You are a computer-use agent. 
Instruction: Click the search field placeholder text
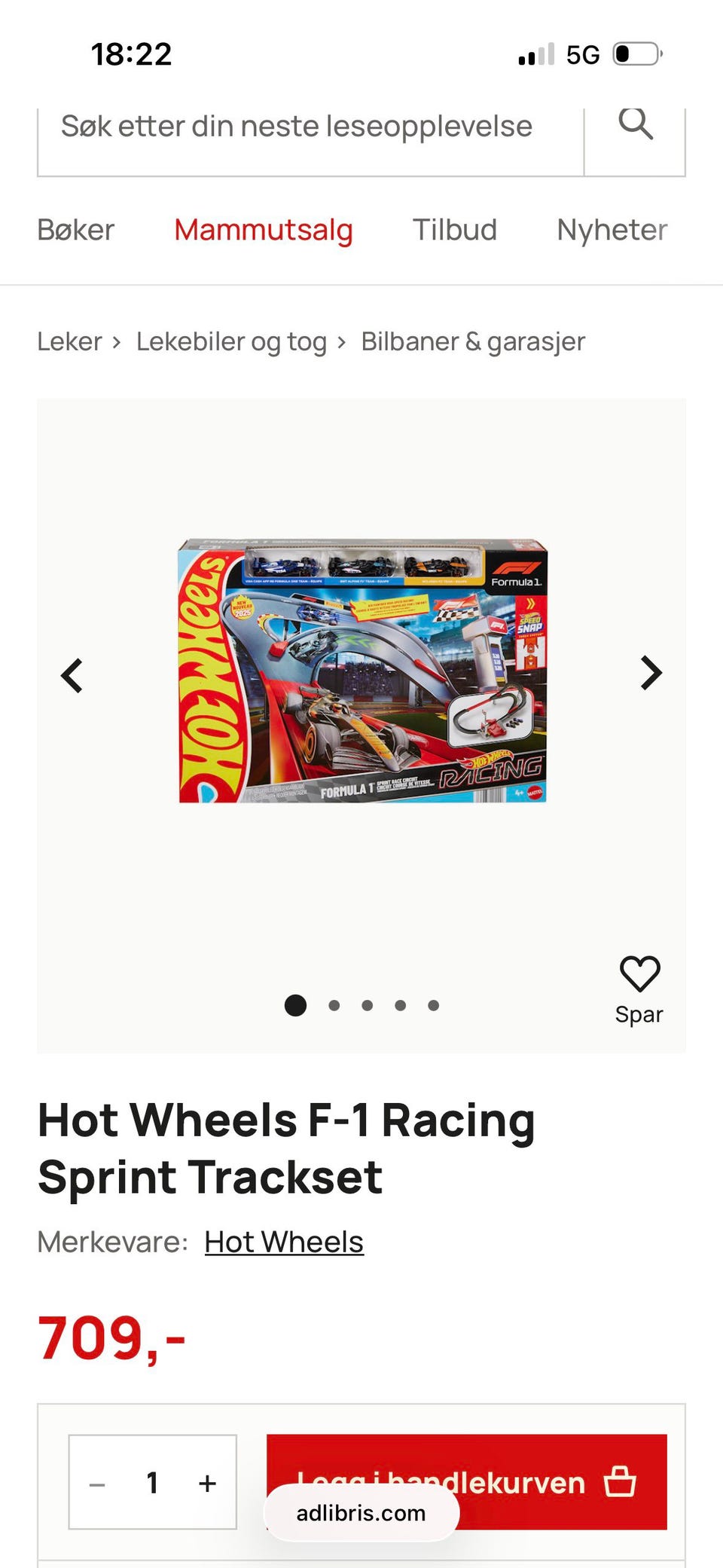click(297, 127)
